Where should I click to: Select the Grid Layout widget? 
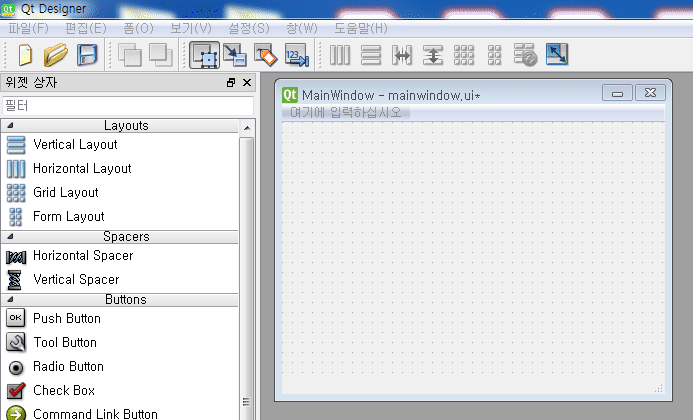coord(119,192)
